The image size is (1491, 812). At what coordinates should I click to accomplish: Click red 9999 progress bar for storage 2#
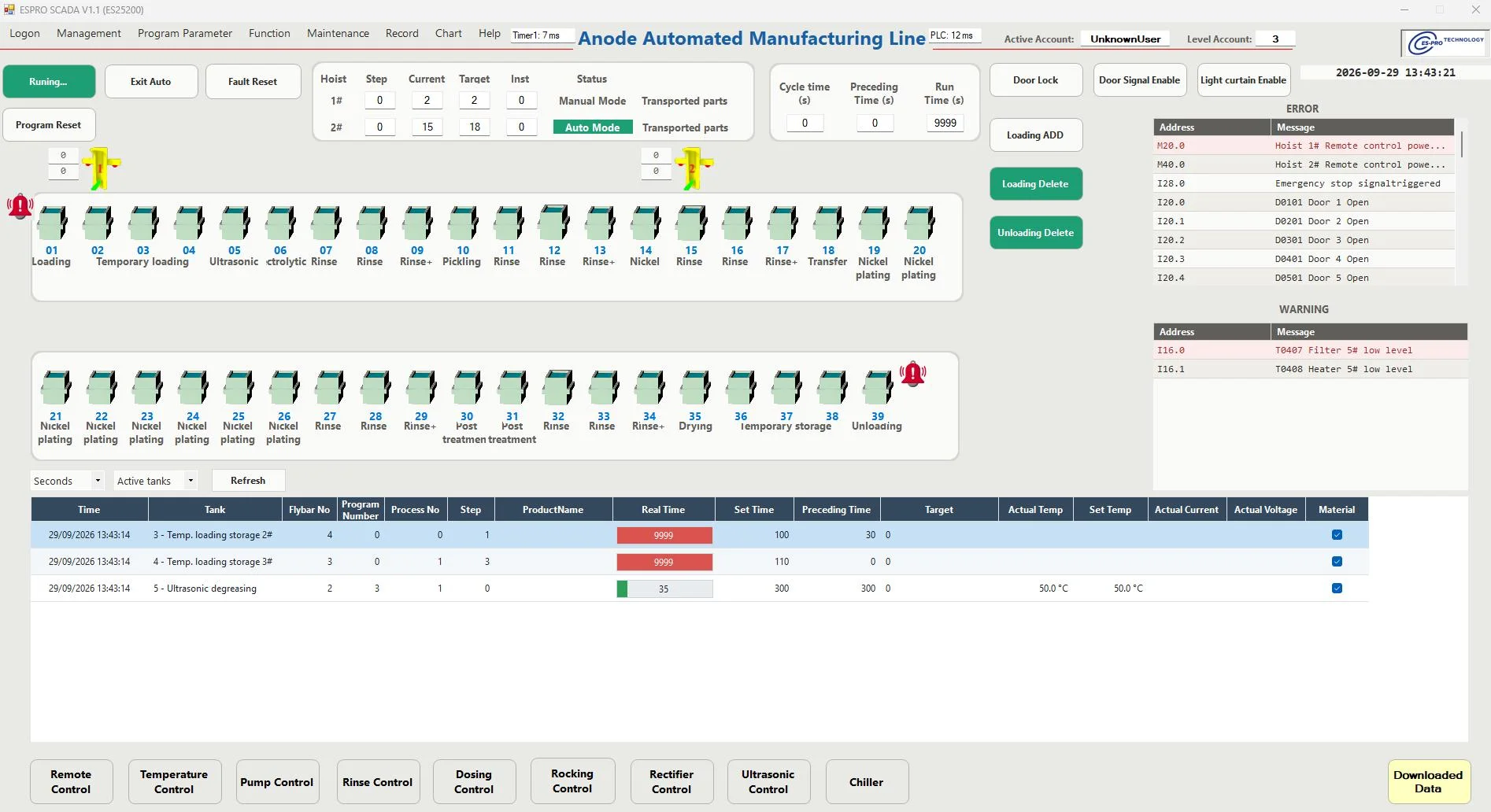coord(664,535)
